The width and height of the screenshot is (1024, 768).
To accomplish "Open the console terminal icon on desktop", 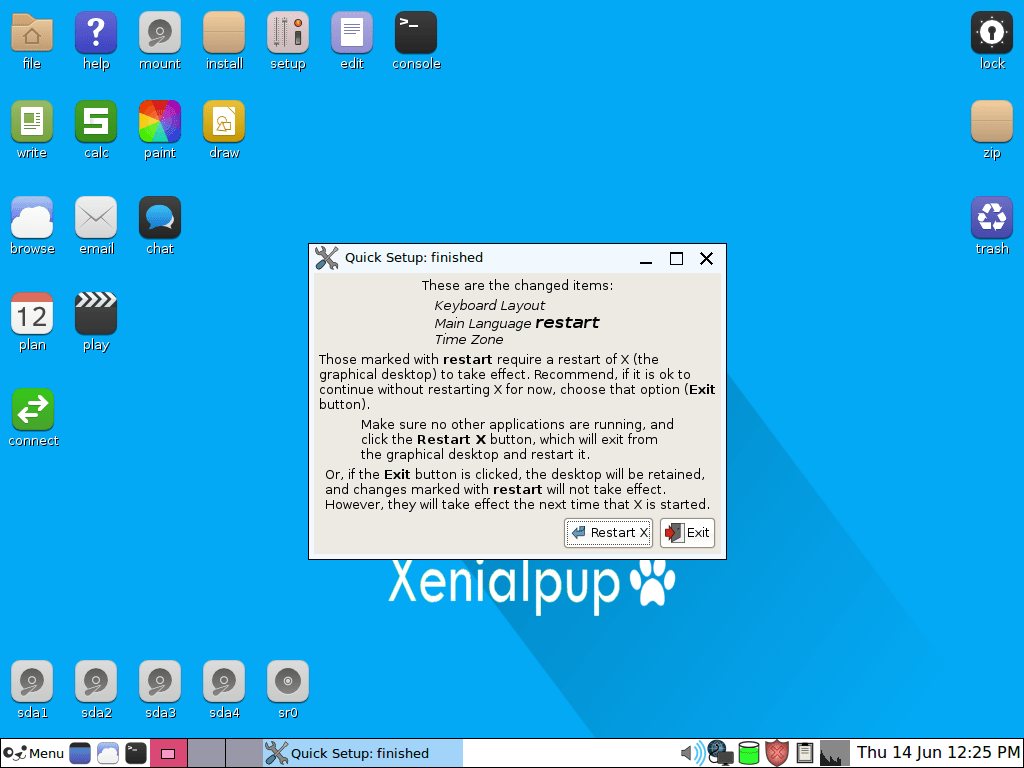I will [x=415, y=33].
